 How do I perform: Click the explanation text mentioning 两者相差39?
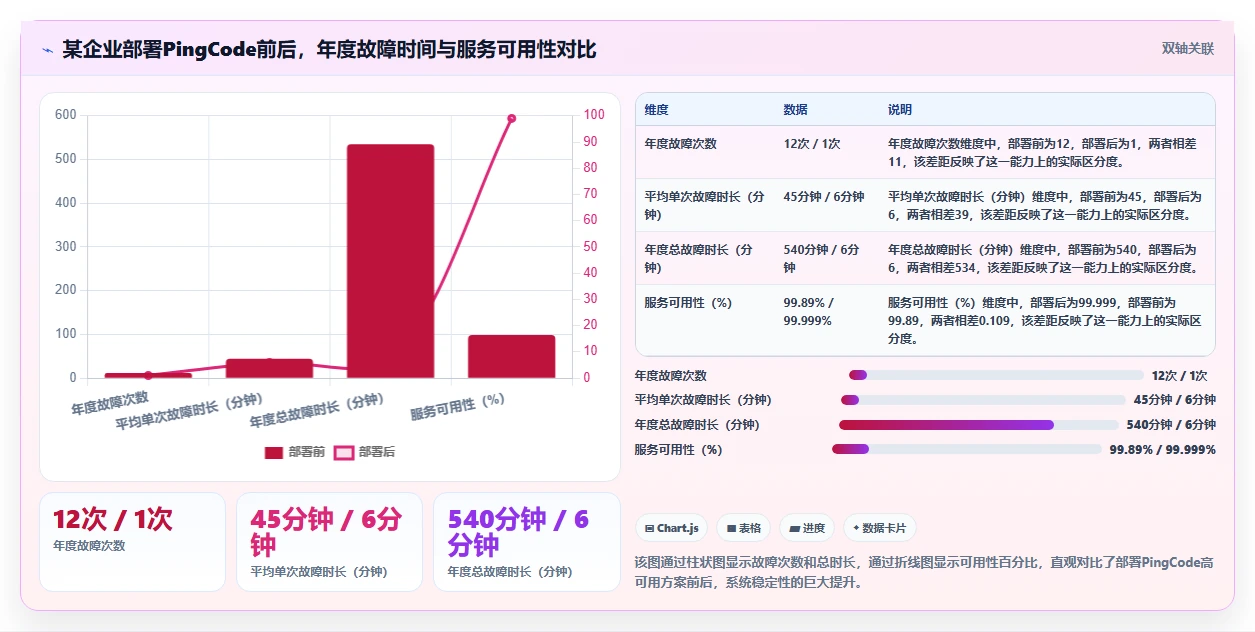click(1045, 205)
